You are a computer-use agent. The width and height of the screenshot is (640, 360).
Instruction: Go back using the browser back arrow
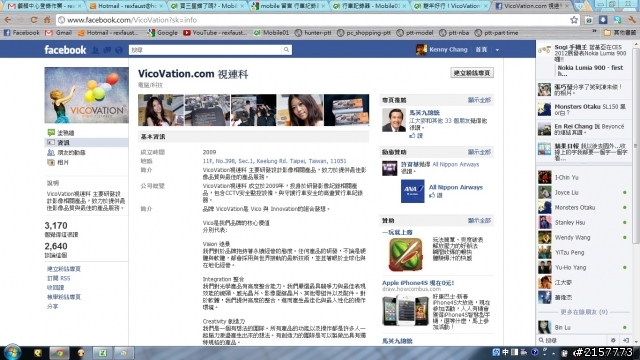pyautogui.click(x=8, y=20)
